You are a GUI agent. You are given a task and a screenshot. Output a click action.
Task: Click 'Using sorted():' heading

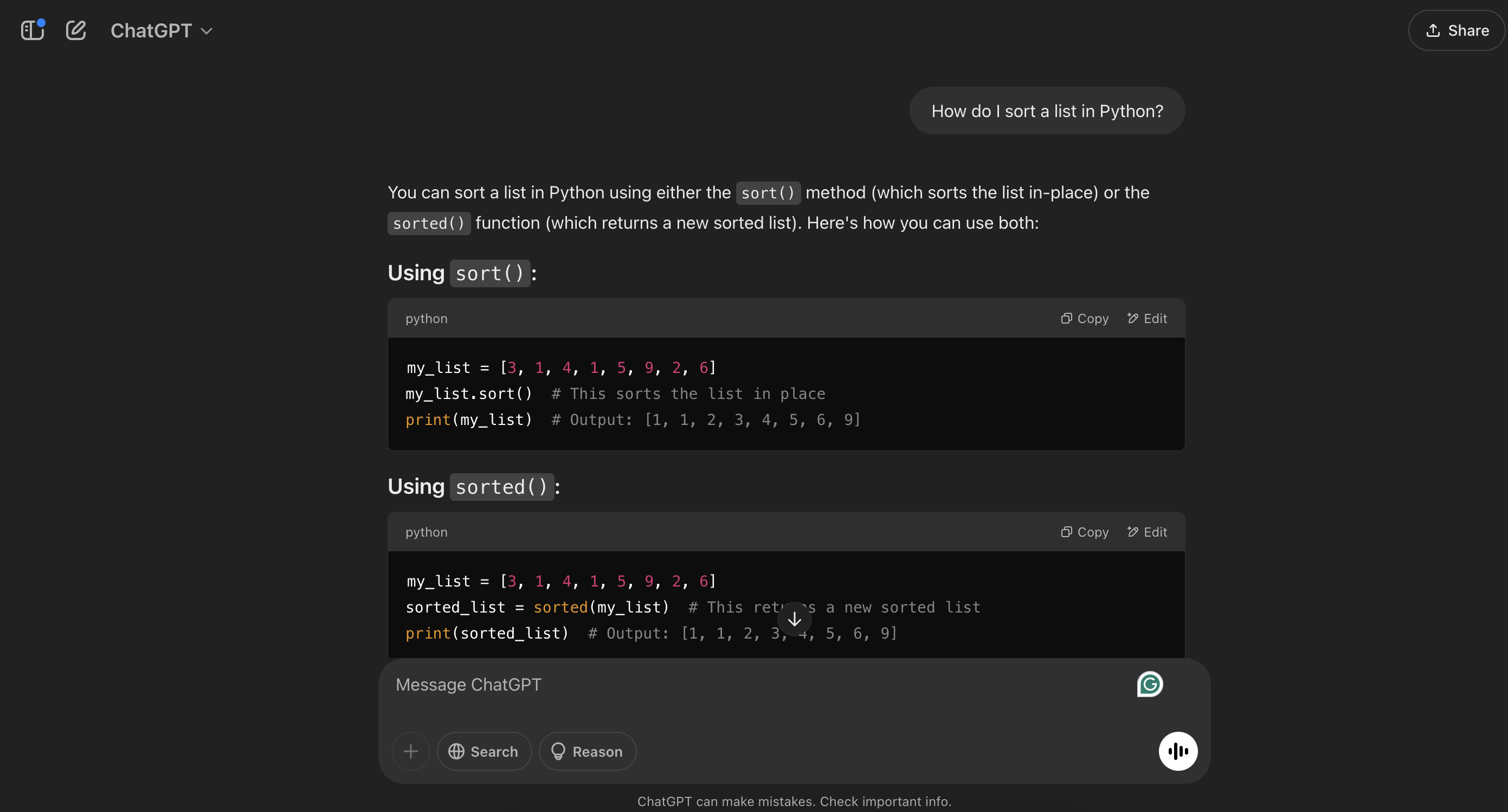[474, 487]
